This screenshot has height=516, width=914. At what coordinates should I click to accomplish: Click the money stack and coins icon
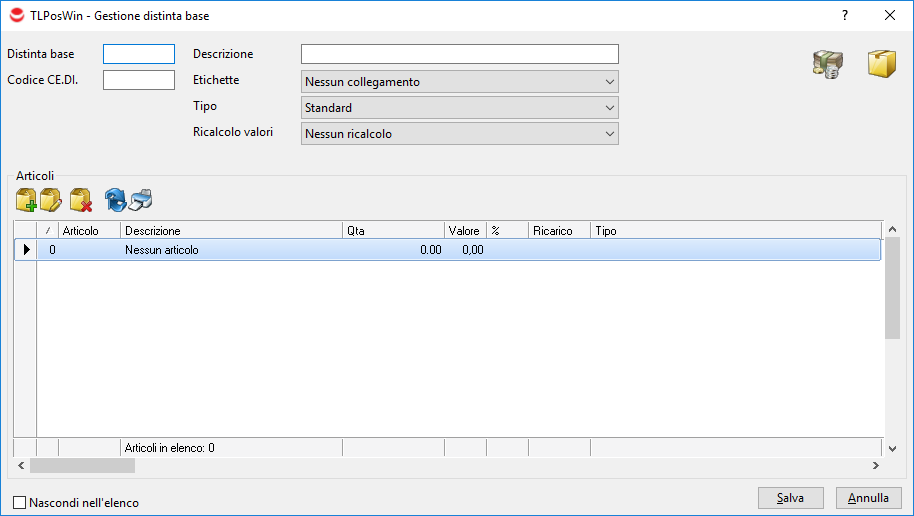pyautogui.click(x=827, y=64)
